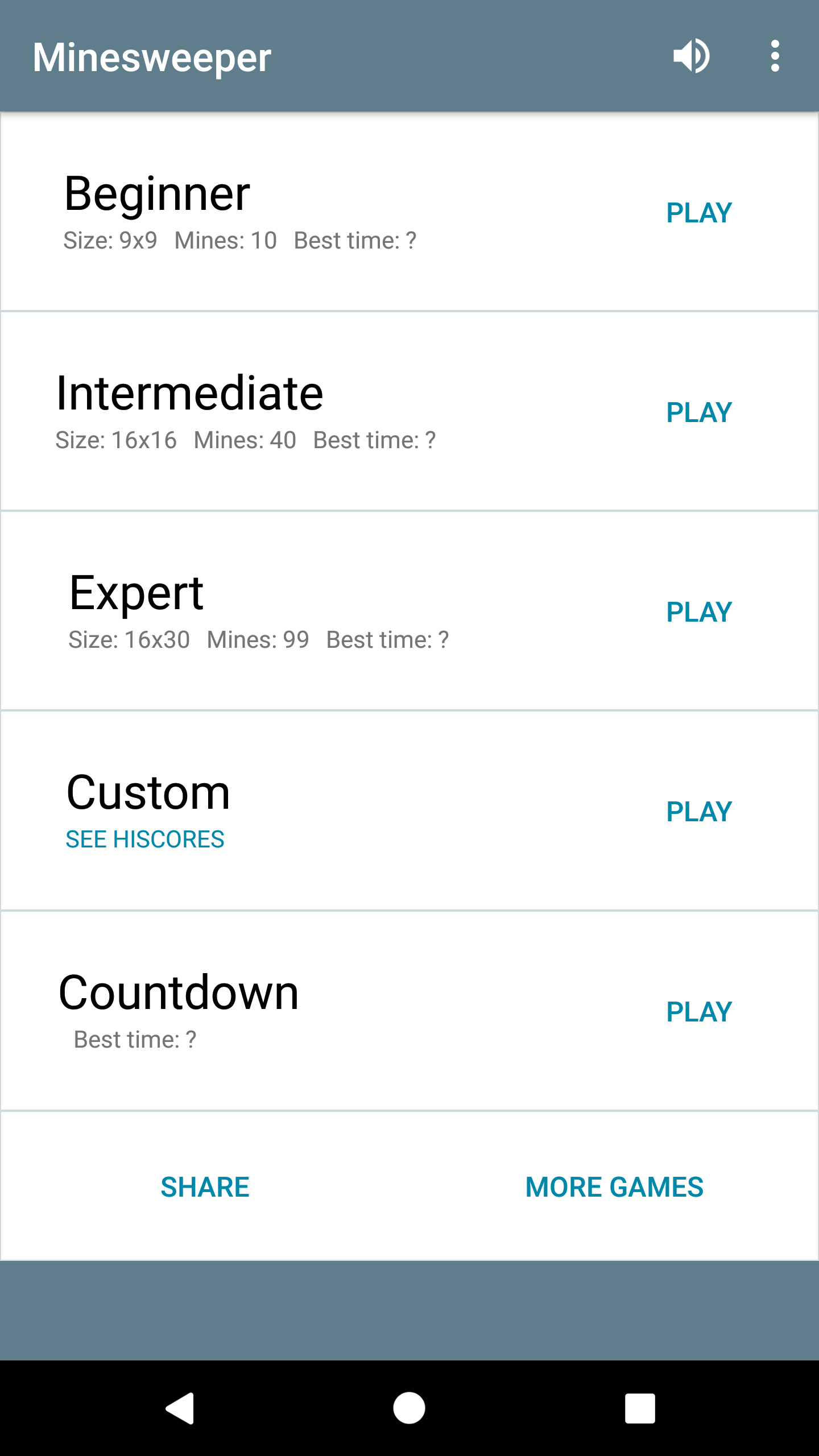Open the recent apps square button
Image resolution: width=819 pixels, height=1456 pixels.
(640, 1408)
